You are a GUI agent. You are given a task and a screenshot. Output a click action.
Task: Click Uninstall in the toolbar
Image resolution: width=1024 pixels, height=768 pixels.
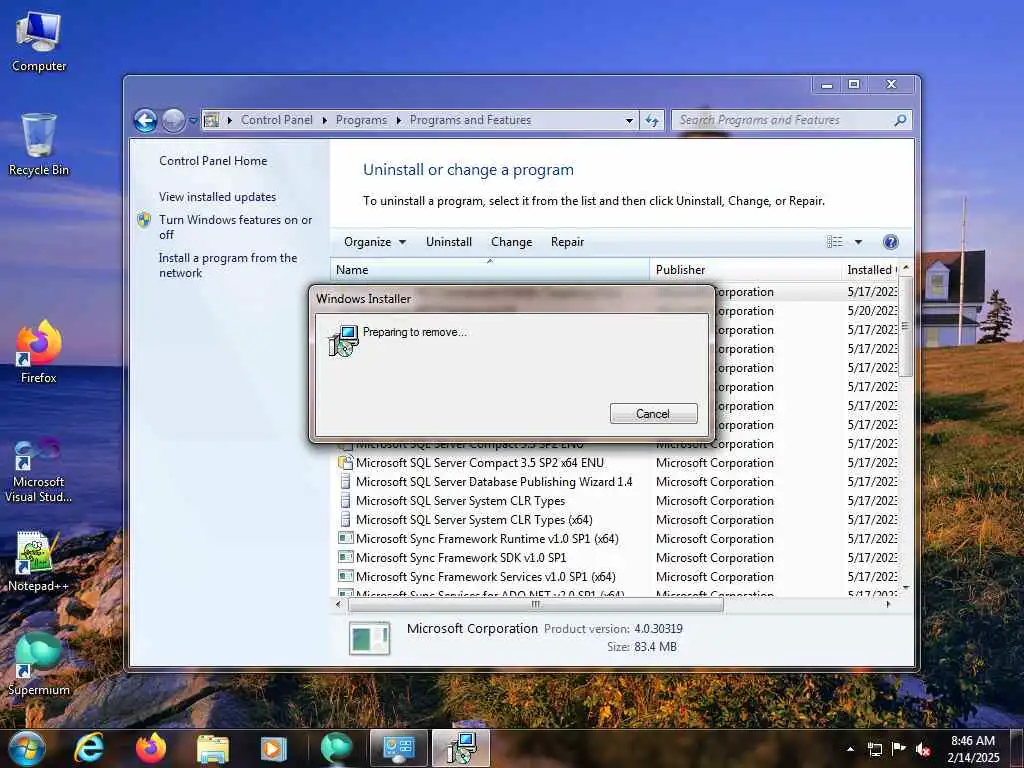click(x=449, y=242)
